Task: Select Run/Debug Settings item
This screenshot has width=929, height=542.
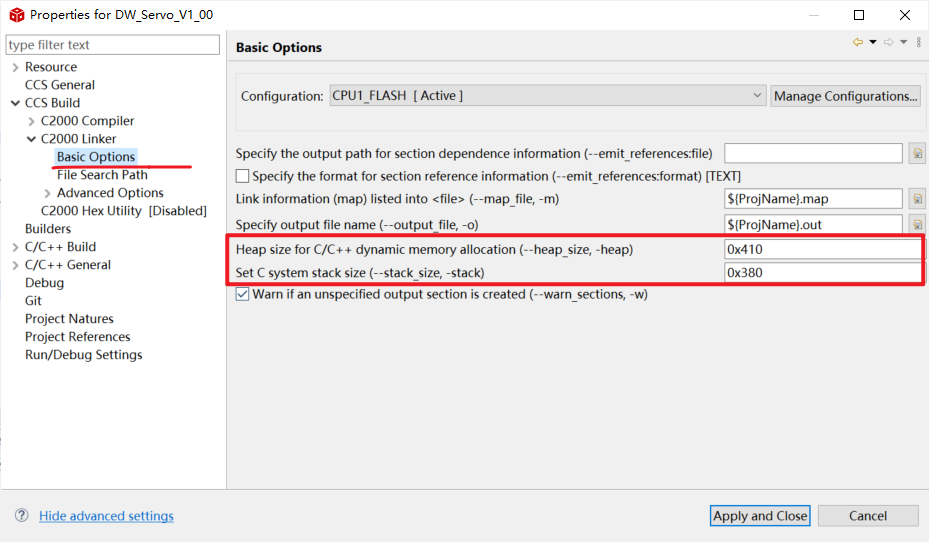Action: pyautogui.click(x=84, y=355)
